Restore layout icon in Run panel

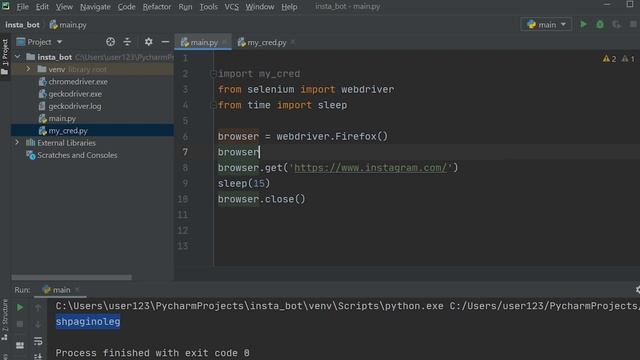[20, 345]
